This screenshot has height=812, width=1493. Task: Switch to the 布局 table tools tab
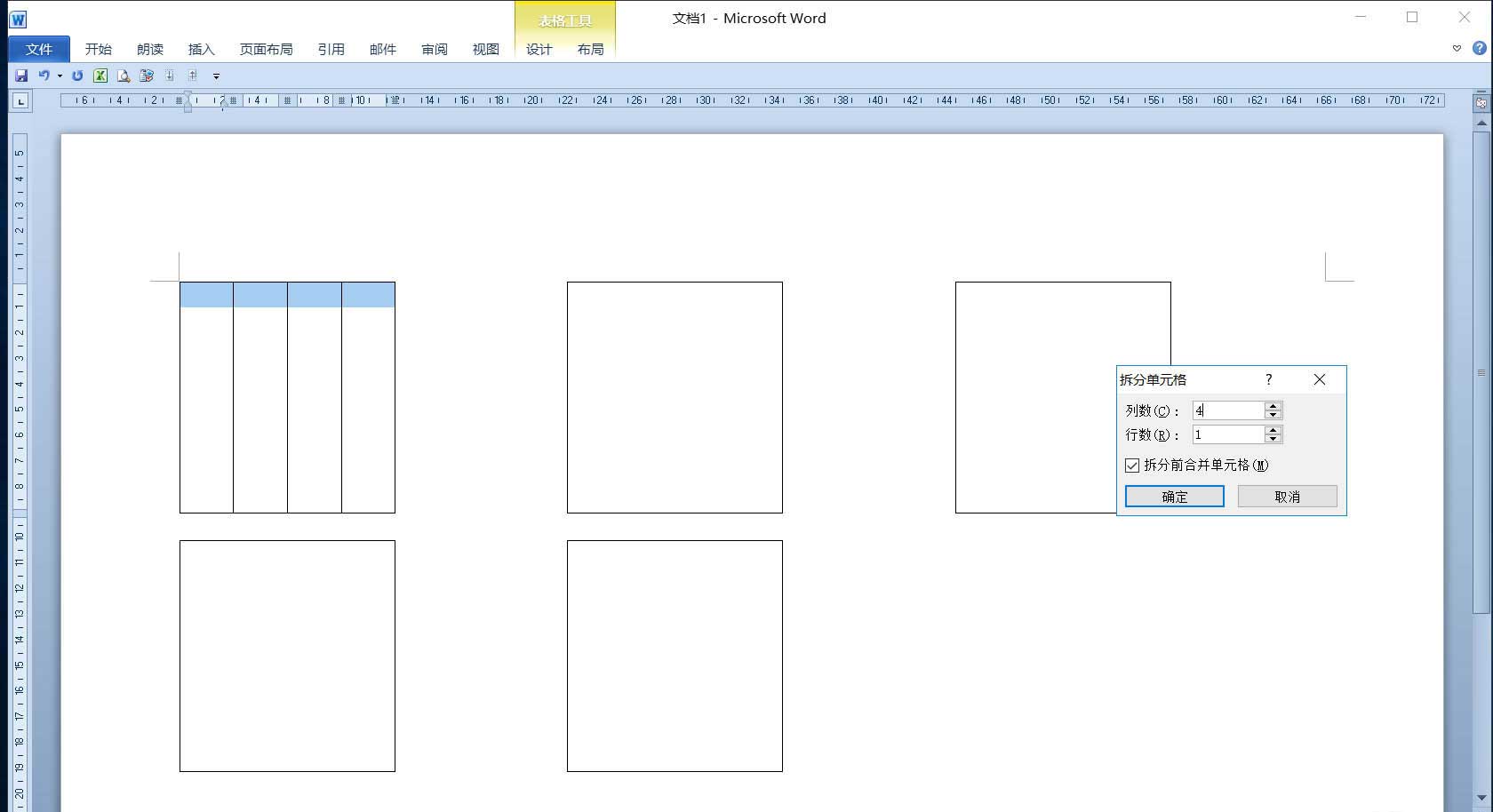coord(590,49)
